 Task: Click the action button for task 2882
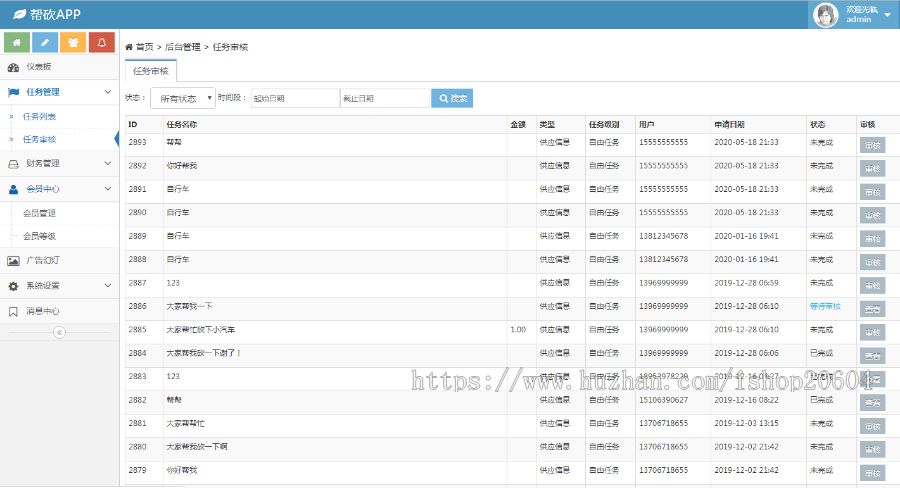coord(872,402)
